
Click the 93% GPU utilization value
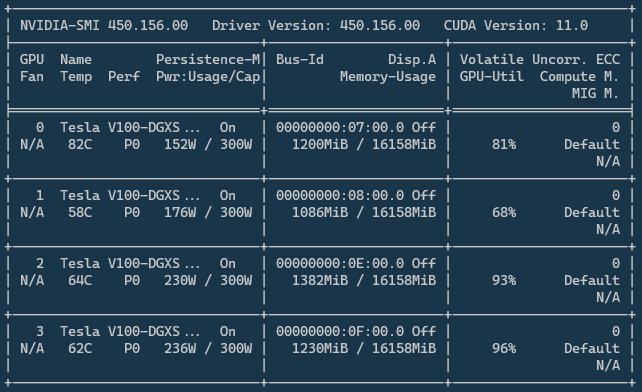click(504, 281)
